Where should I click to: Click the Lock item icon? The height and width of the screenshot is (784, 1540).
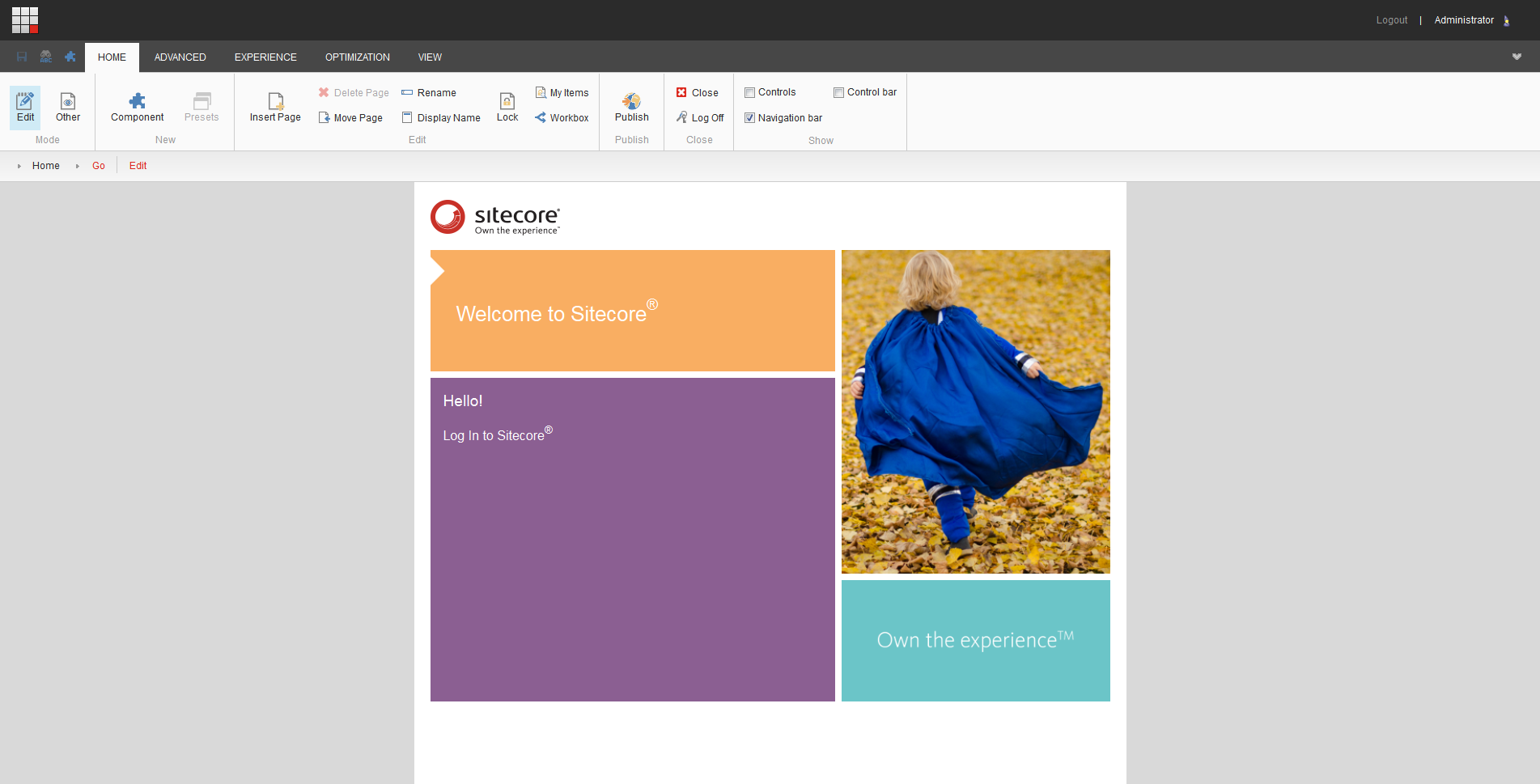pyautogui.click(x=507, y=101)
